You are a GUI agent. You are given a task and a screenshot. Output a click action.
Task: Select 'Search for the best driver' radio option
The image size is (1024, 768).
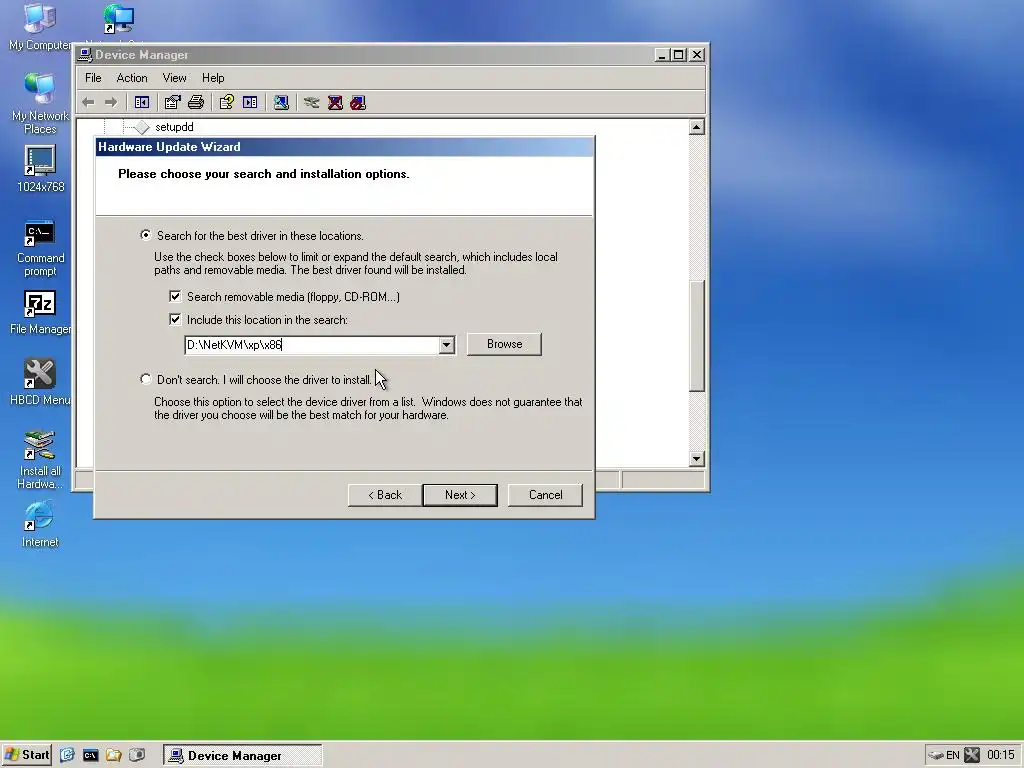coord(146,235)
